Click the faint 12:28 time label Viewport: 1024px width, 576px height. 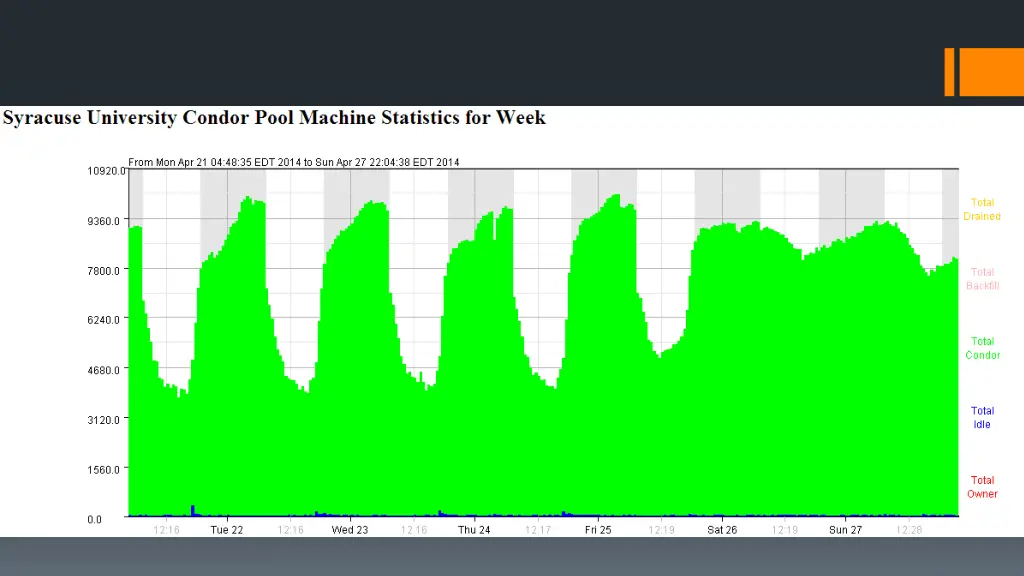tap(909, 530)
